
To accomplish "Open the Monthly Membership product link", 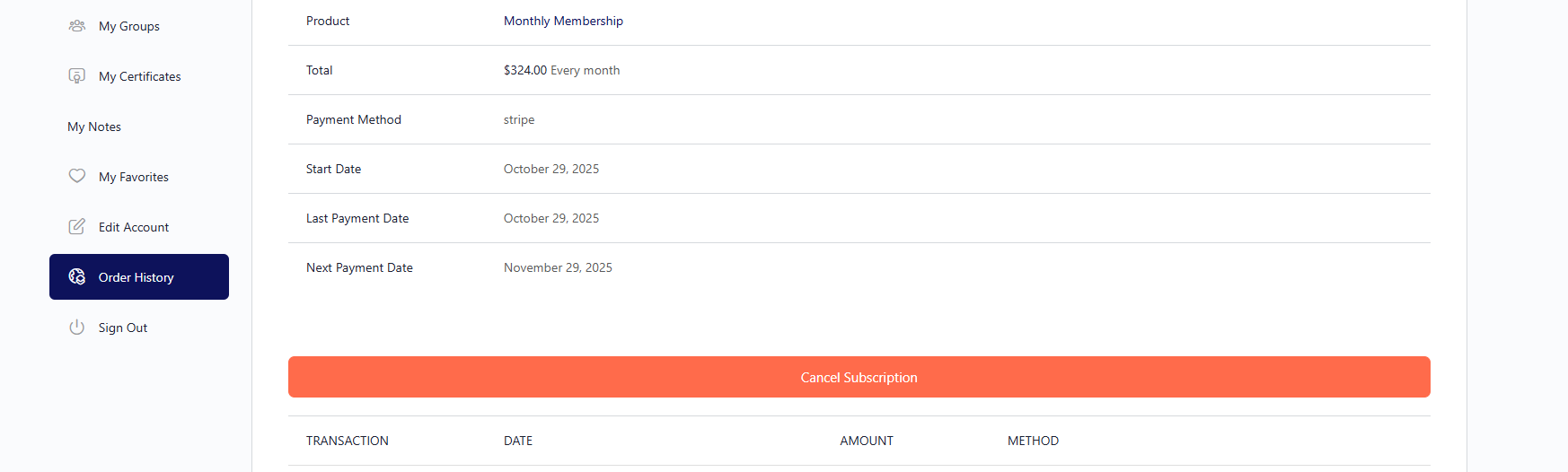I will click(563, 21).
